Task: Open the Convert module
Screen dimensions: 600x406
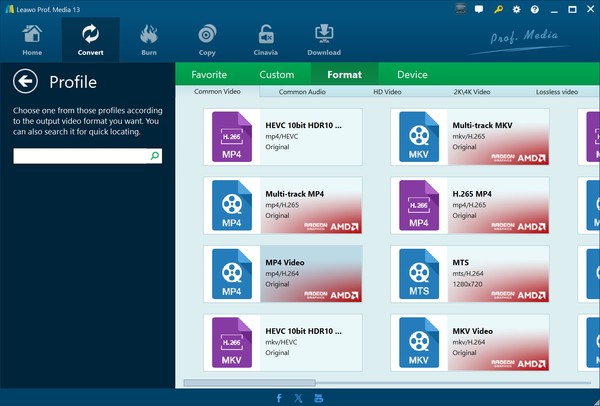Action: tap(91, 40)
